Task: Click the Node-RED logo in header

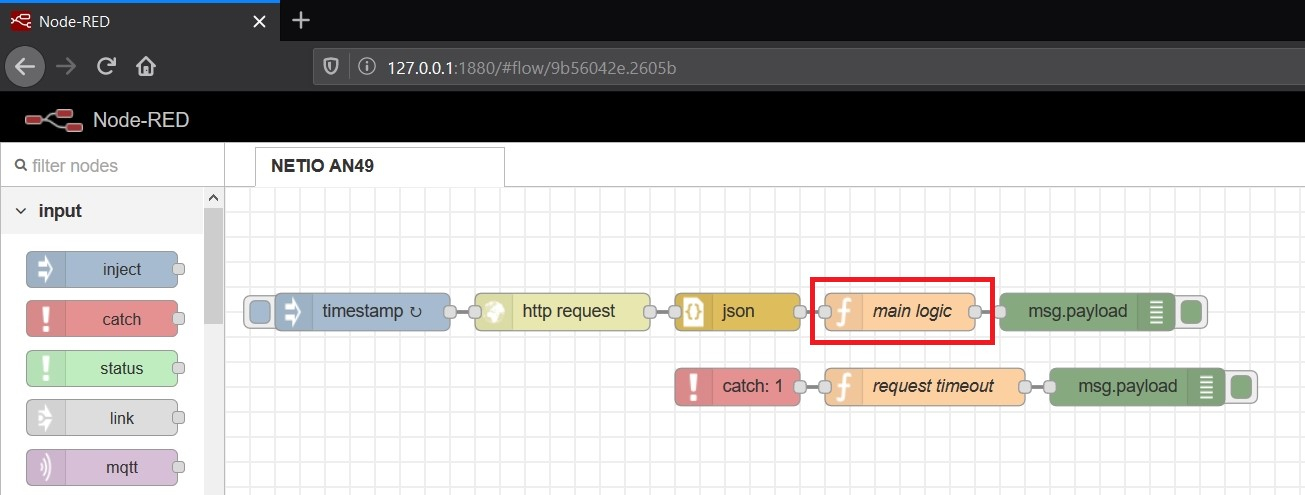Action: (54, 120)
